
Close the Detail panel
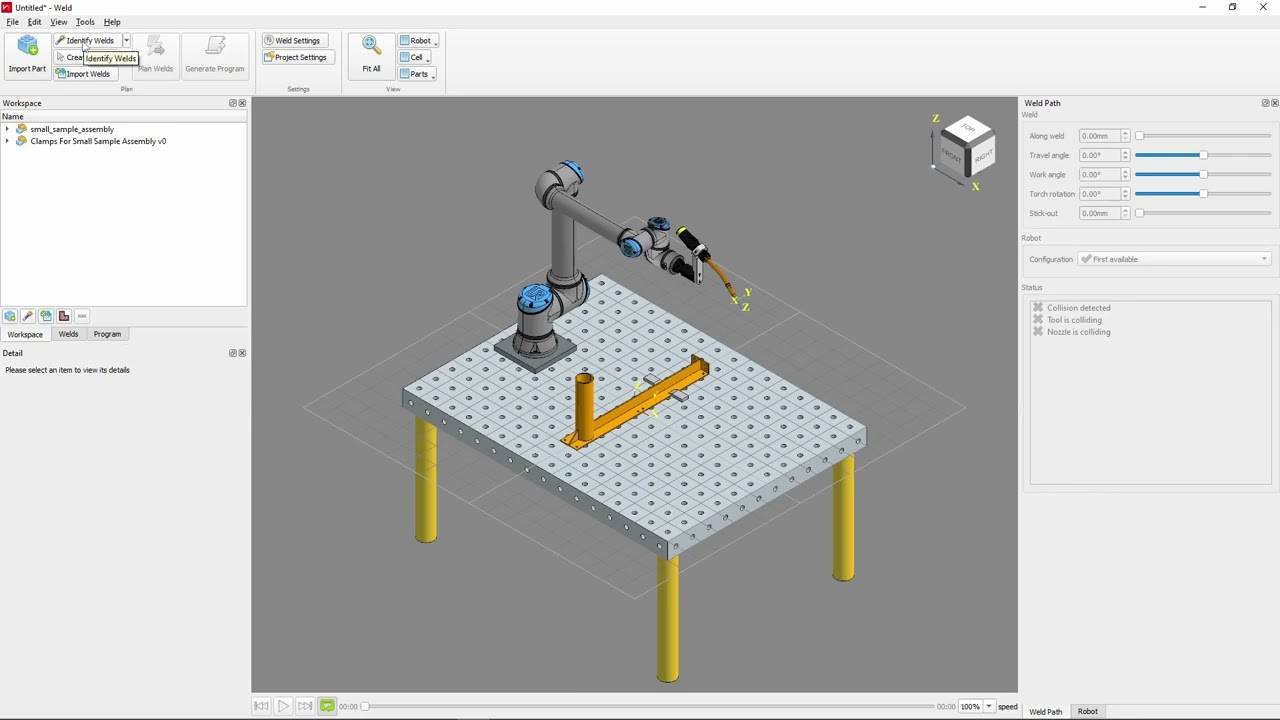coord(242,353)
